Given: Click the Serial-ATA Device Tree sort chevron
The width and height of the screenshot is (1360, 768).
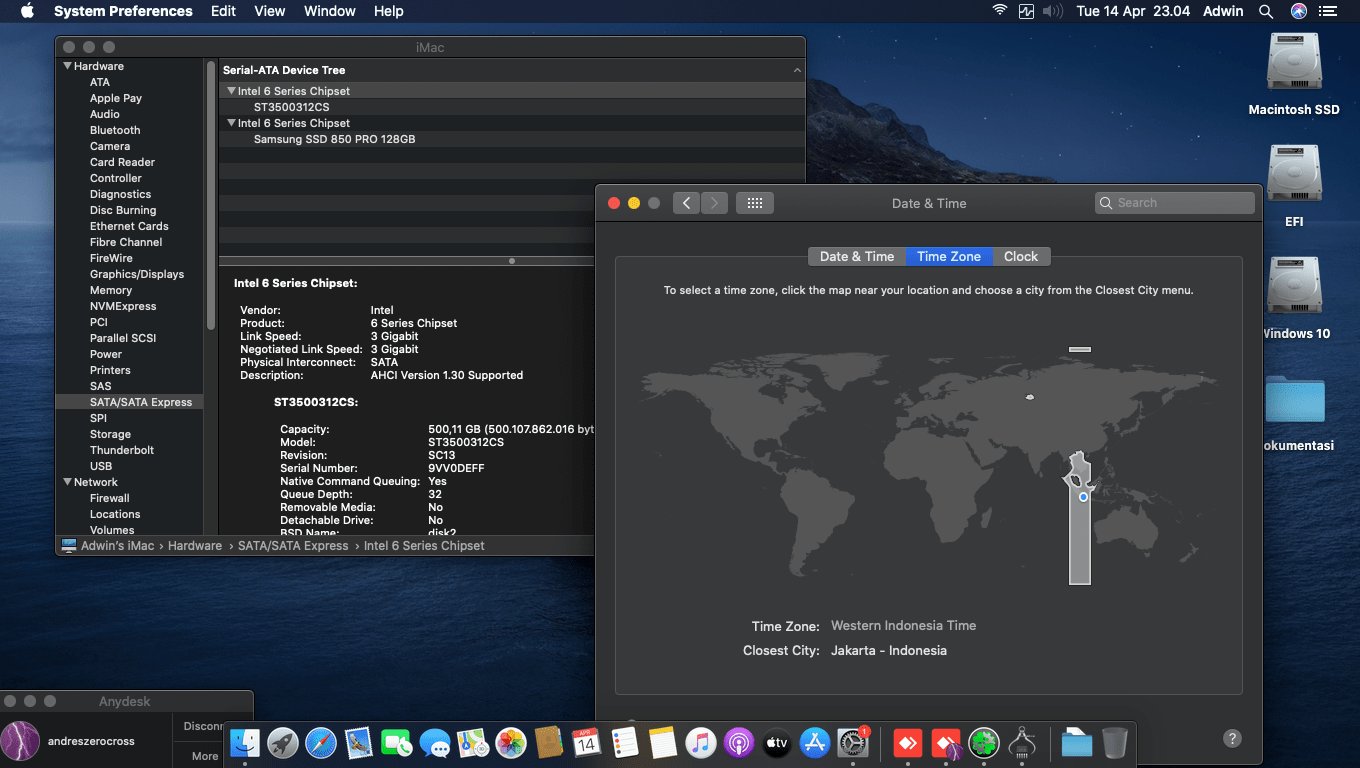Looking at the screenshot, I should [x=797, y=71].
